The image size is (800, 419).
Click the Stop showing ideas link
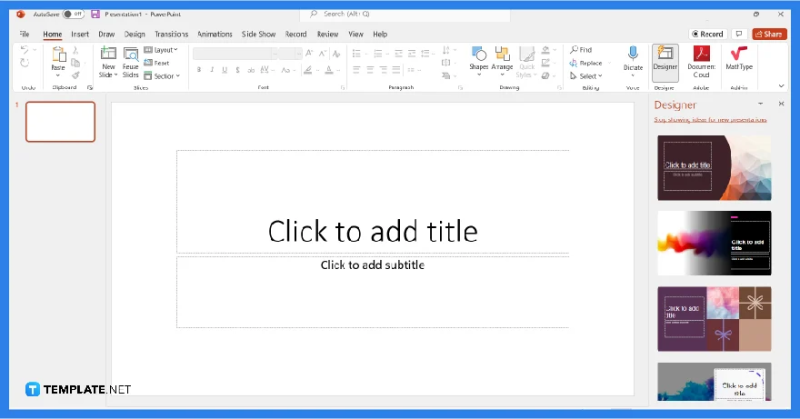(x=710, y=120)
